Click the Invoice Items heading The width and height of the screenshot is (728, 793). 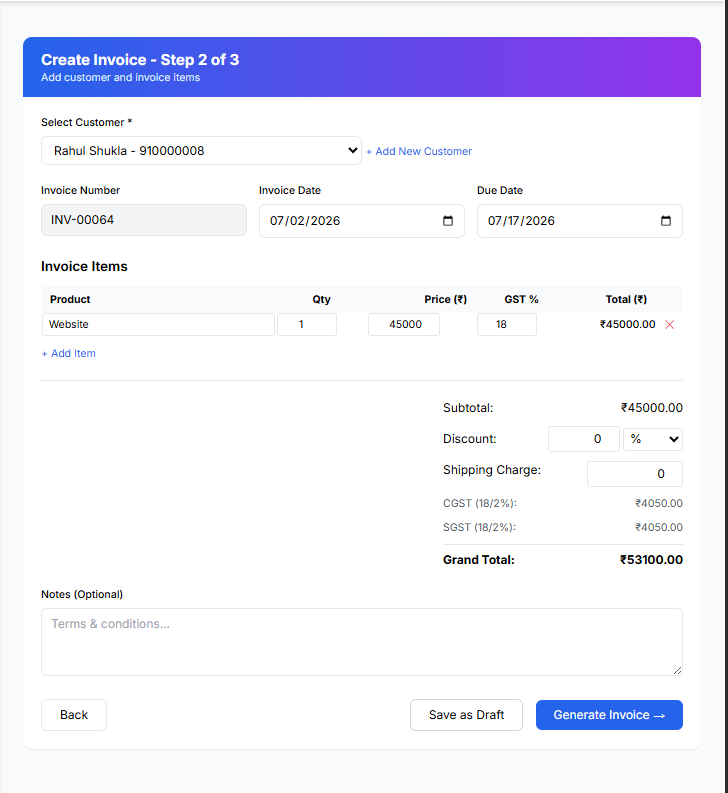(84, 267)
